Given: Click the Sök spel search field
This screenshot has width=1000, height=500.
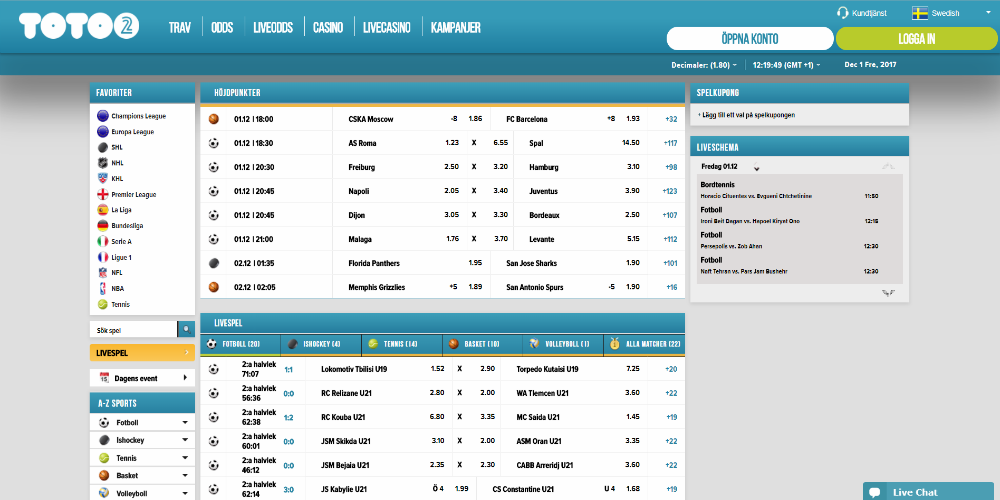Looking at the screenshot, I should pos(134,330).
